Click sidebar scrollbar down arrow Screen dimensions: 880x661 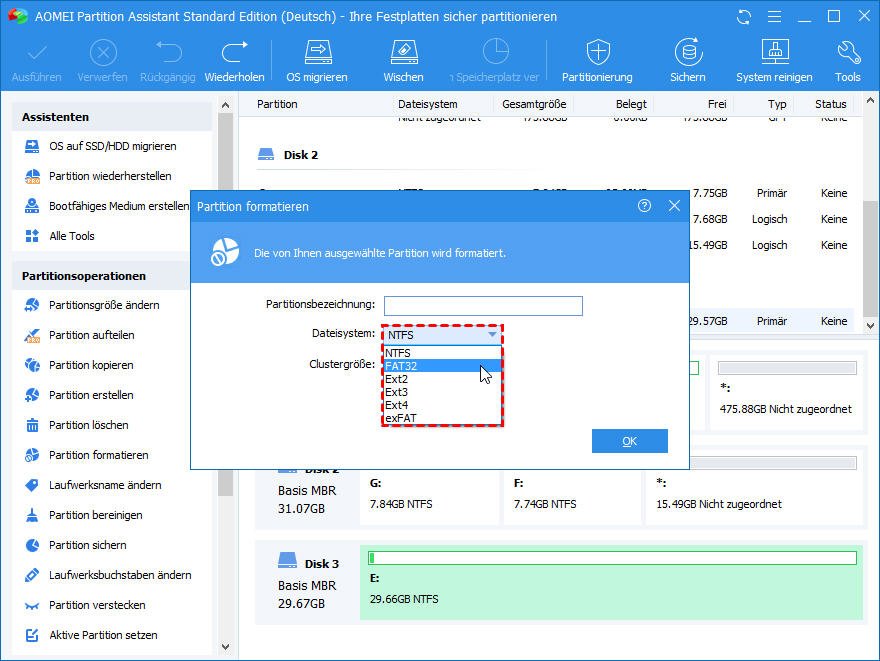pyautogui.click(x=226, y=646)
